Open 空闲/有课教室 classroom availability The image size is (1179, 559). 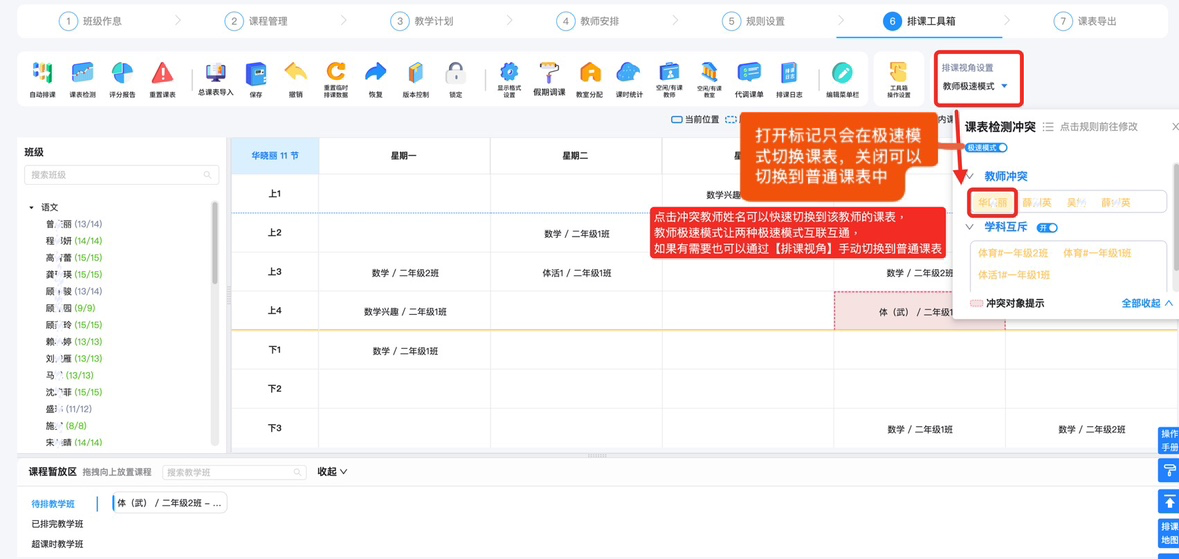point(708,79)
